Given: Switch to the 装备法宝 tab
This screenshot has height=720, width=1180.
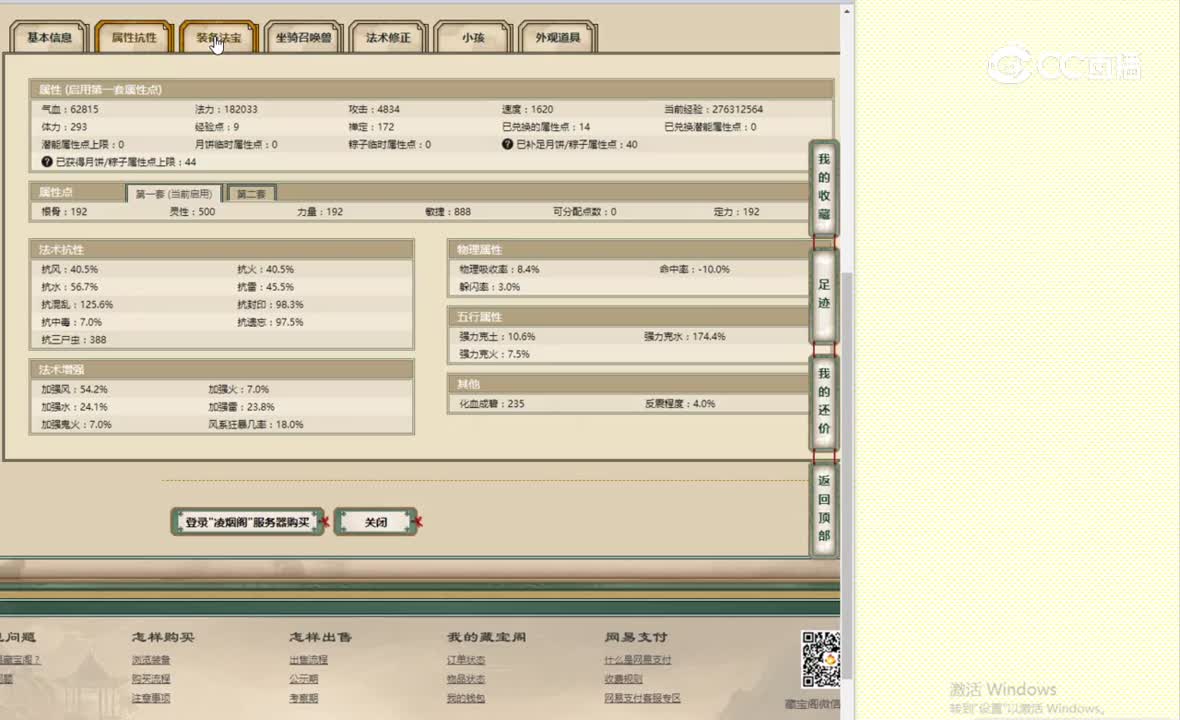Looking at the screenshot, I should 219,38.
